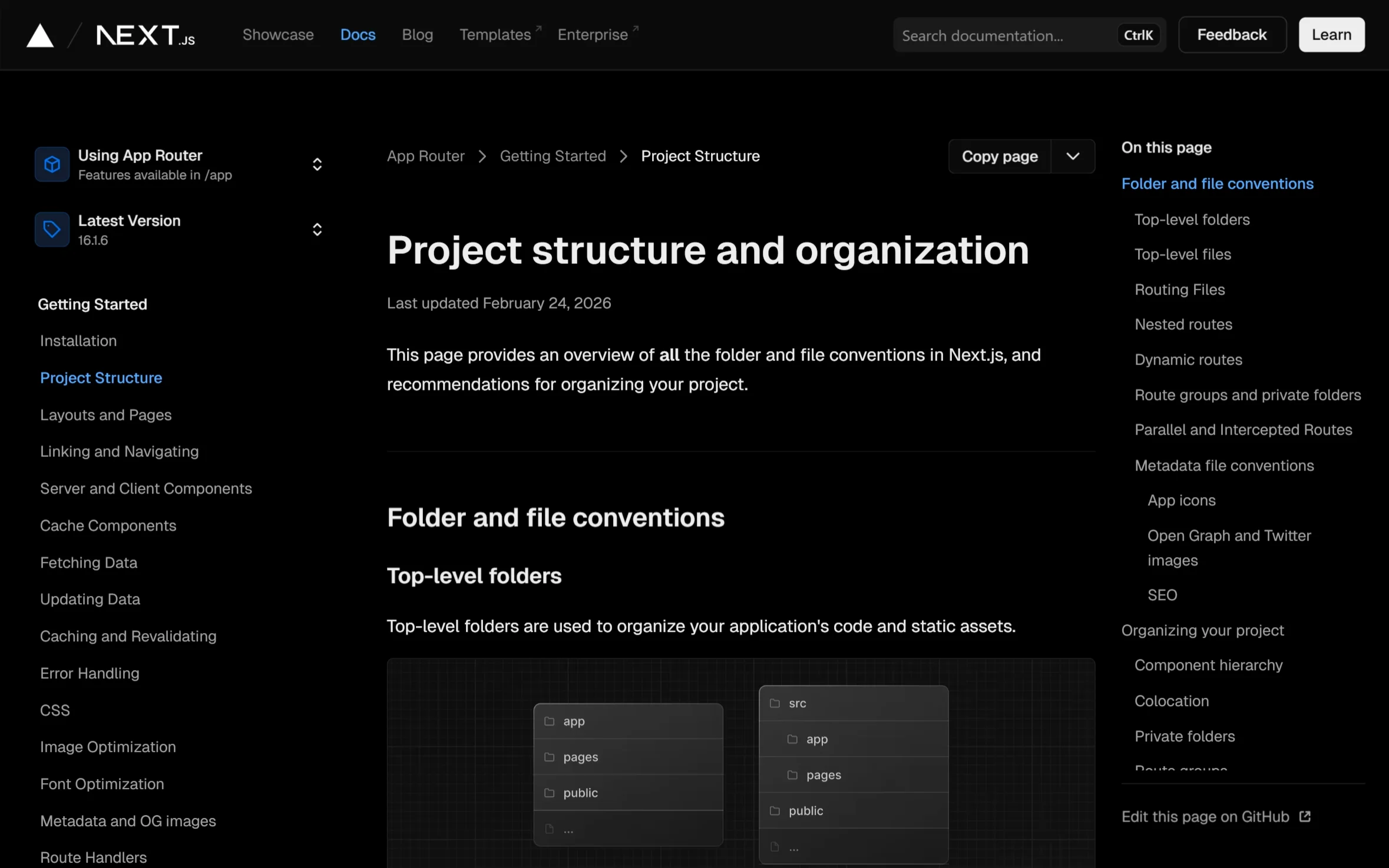Viewport: 1389px width, 868px height.
Task: Click the Vercel triangle logo
Action: tap(40, 35)
